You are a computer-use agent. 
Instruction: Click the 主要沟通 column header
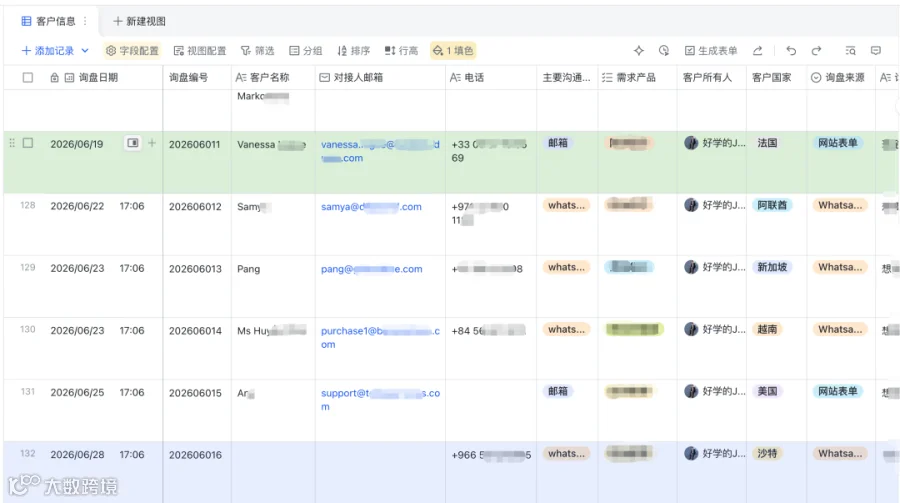[x=567, y=78]
